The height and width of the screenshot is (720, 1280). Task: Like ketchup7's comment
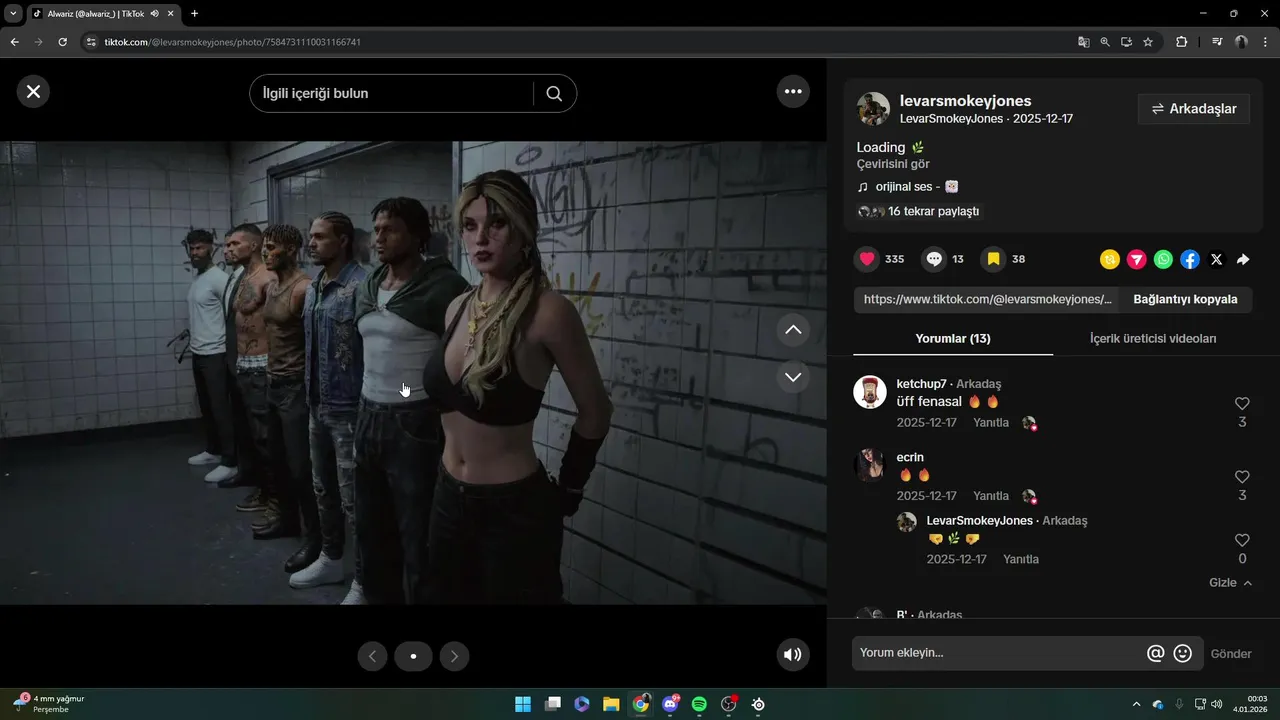(1242, 404)
